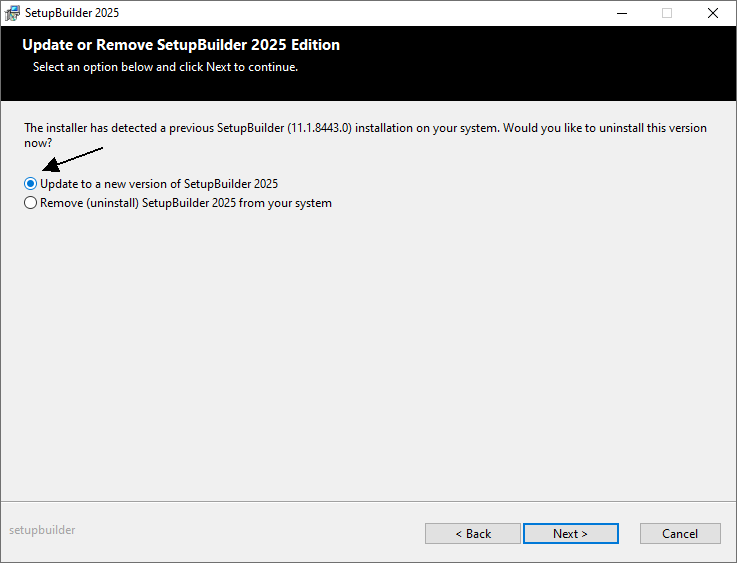Click the 'Remove (uninstall) SetupBuilder 2025' label text

[x=185, y=203]
